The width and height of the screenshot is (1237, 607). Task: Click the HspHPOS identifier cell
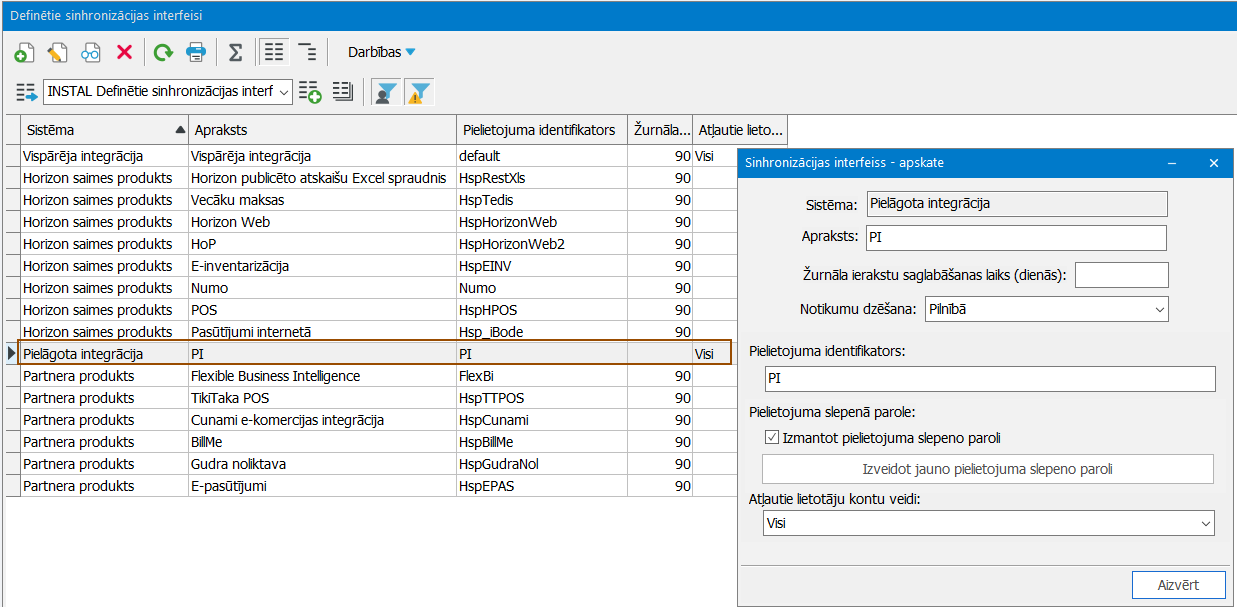pyautogui.click(x=541, y=310)
